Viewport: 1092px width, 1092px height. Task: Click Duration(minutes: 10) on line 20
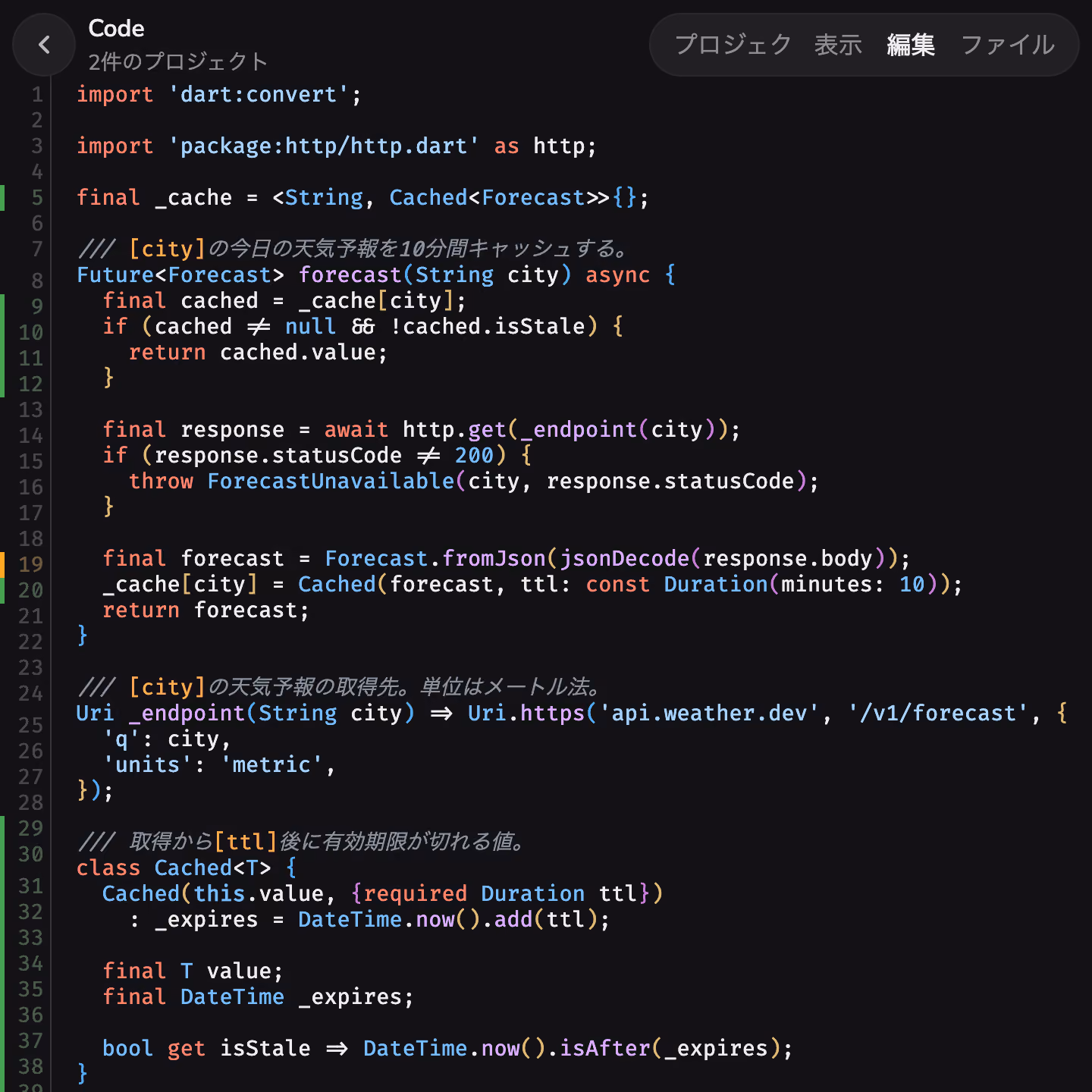tap(803, 584)
